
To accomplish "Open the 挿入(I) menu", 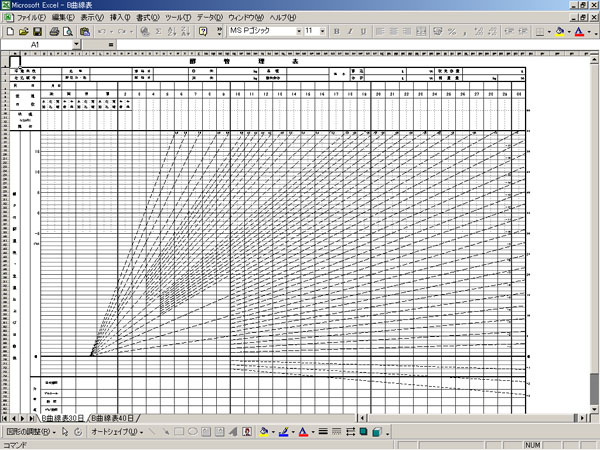I will pyautogui.click(x=120, y=18).
